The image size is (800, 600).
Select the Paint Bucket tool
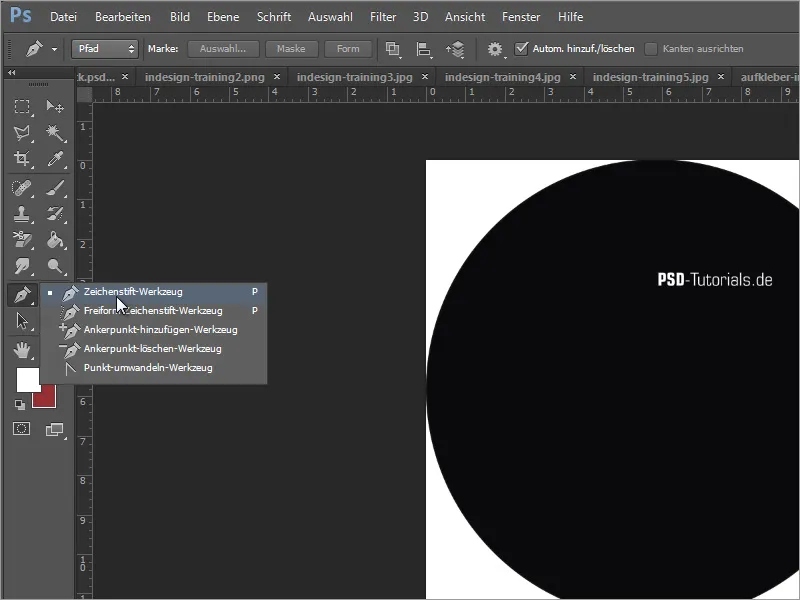(x=55, y=239)
